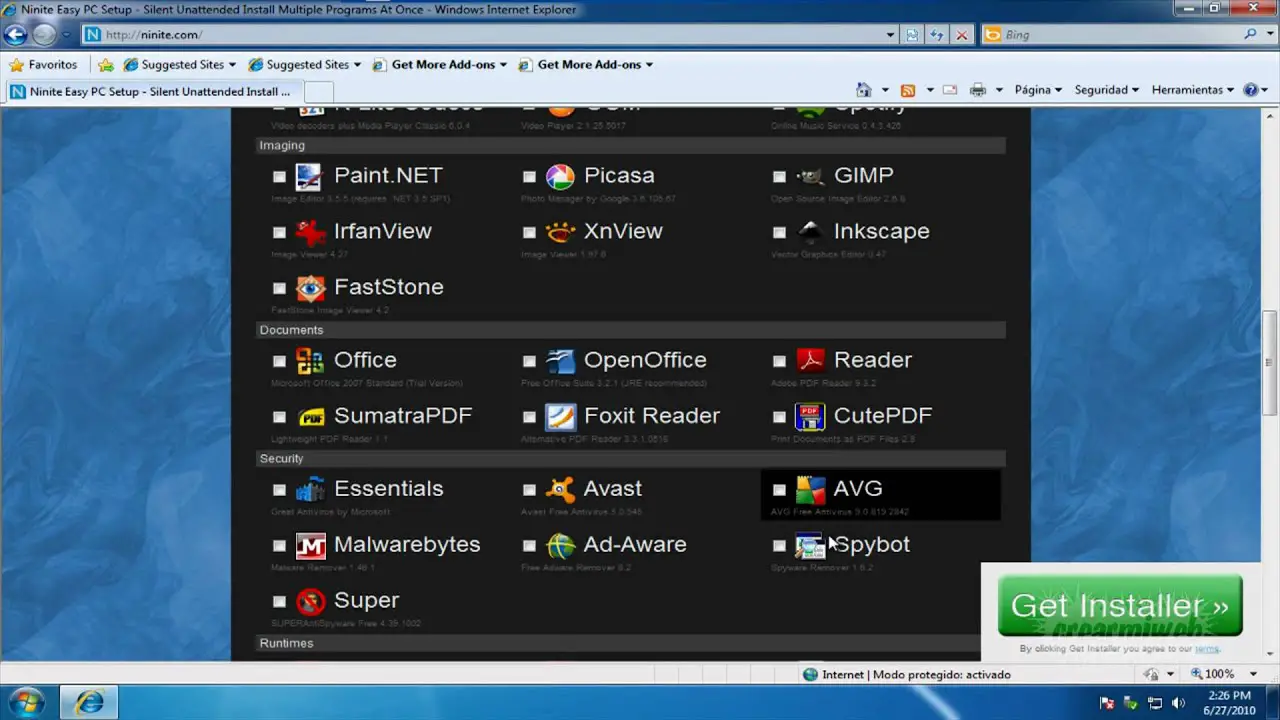Screen dimensions: 1280x720
Task: Open the Herramientas dropdown menu
Action: pos(1193,89)
